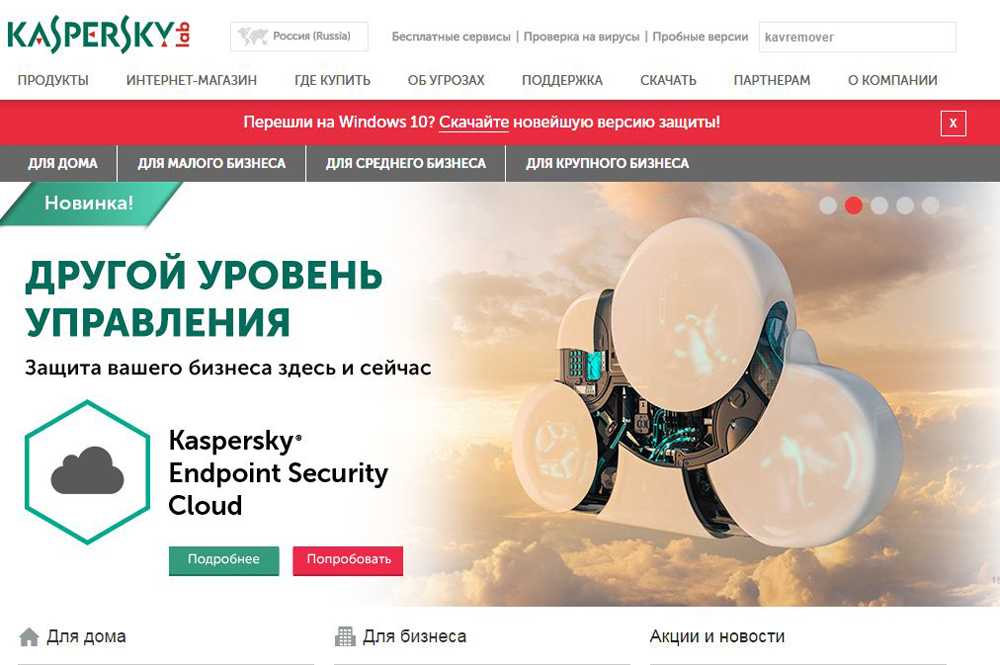Switch to ДЛЯ КРУПНОГО БИЗНЕСА tab
Image resolution: width=1000 pixels, height=665 pixels.
tap(607, 163)
